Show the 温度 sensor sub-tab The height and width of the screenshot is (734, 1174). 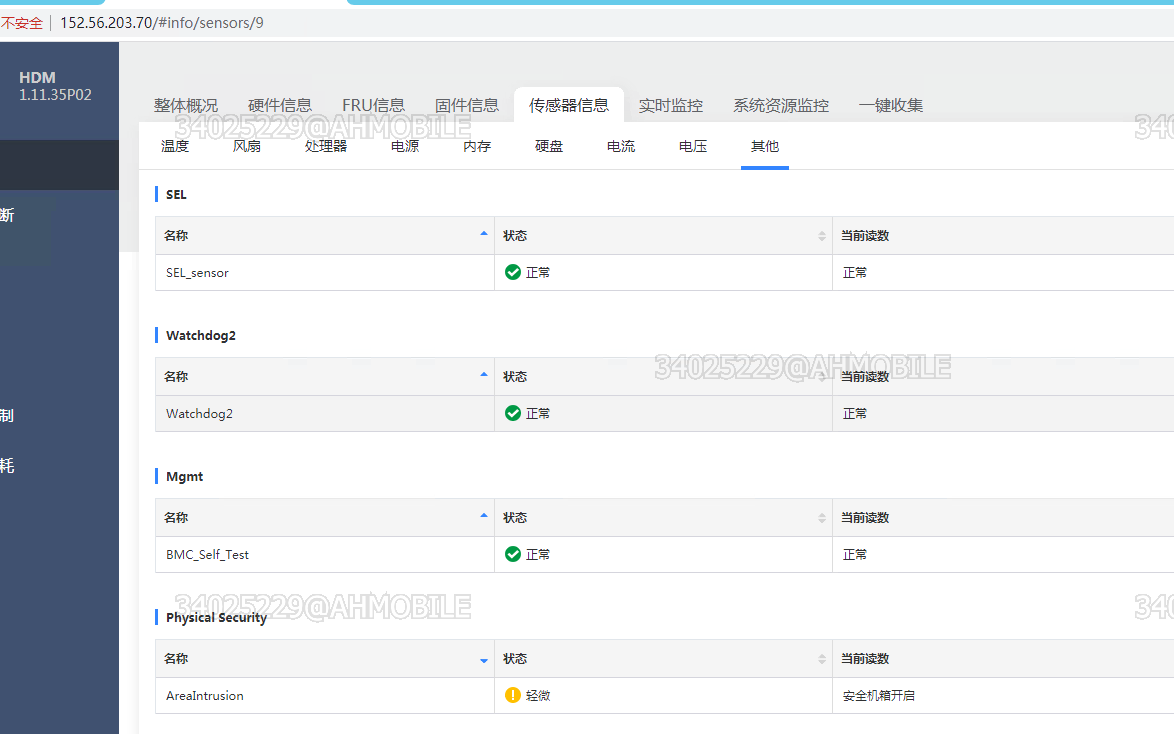click(175, 146)
